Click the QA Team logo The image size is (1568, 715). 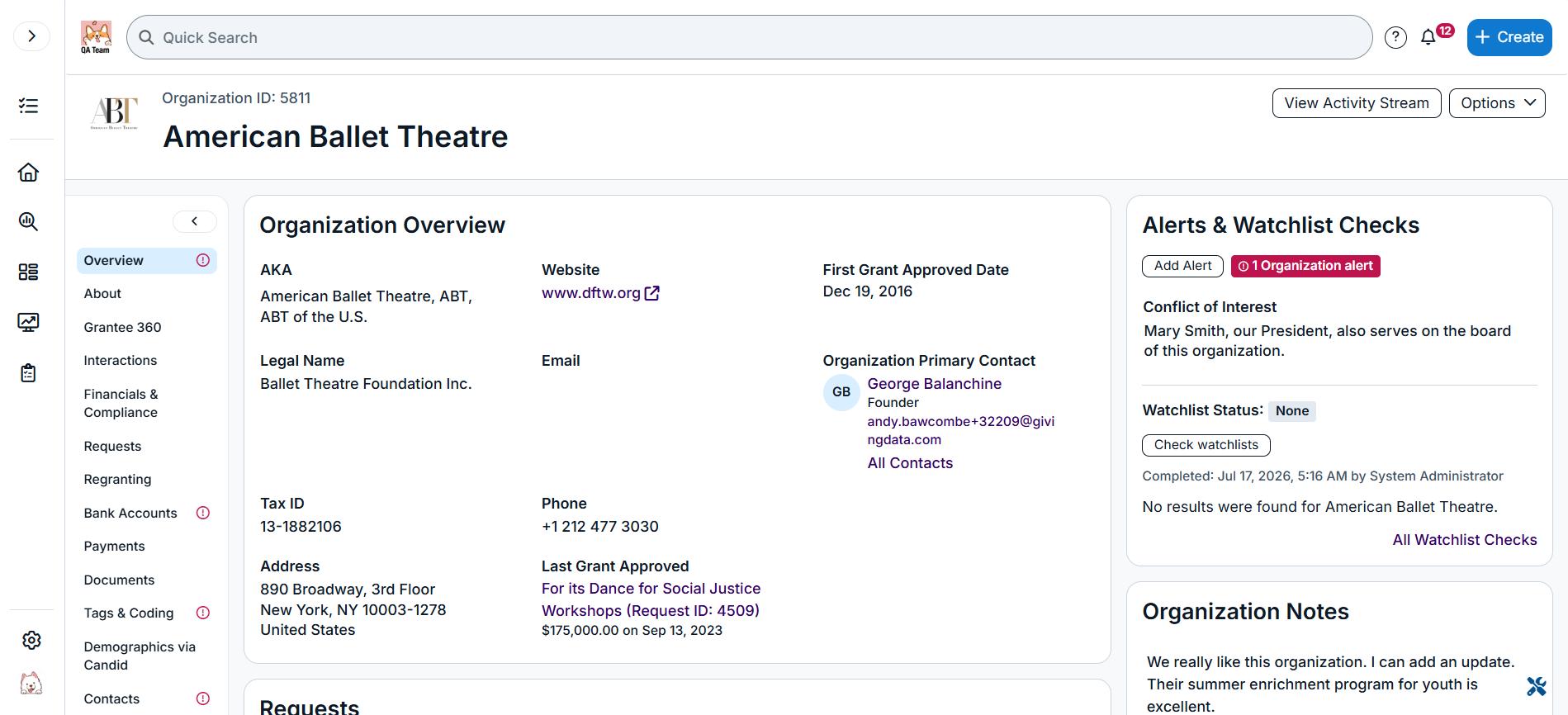96,37
